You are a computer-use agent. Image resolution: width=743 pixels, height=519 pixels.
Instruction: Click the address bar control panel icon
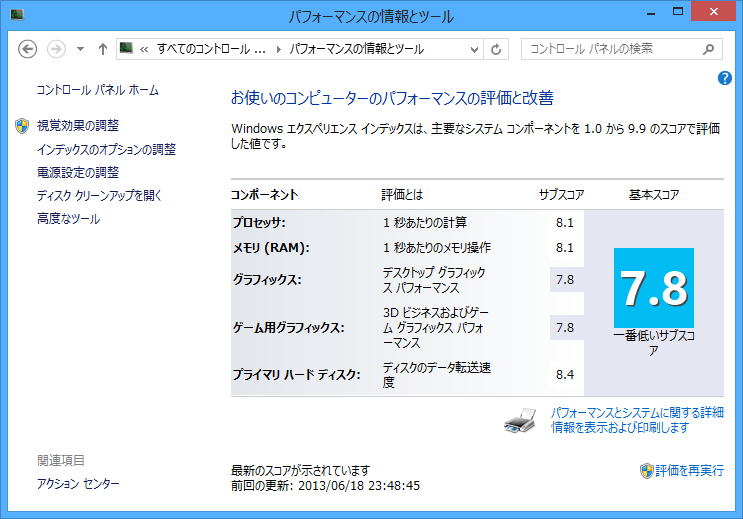(x=127, y=48)
